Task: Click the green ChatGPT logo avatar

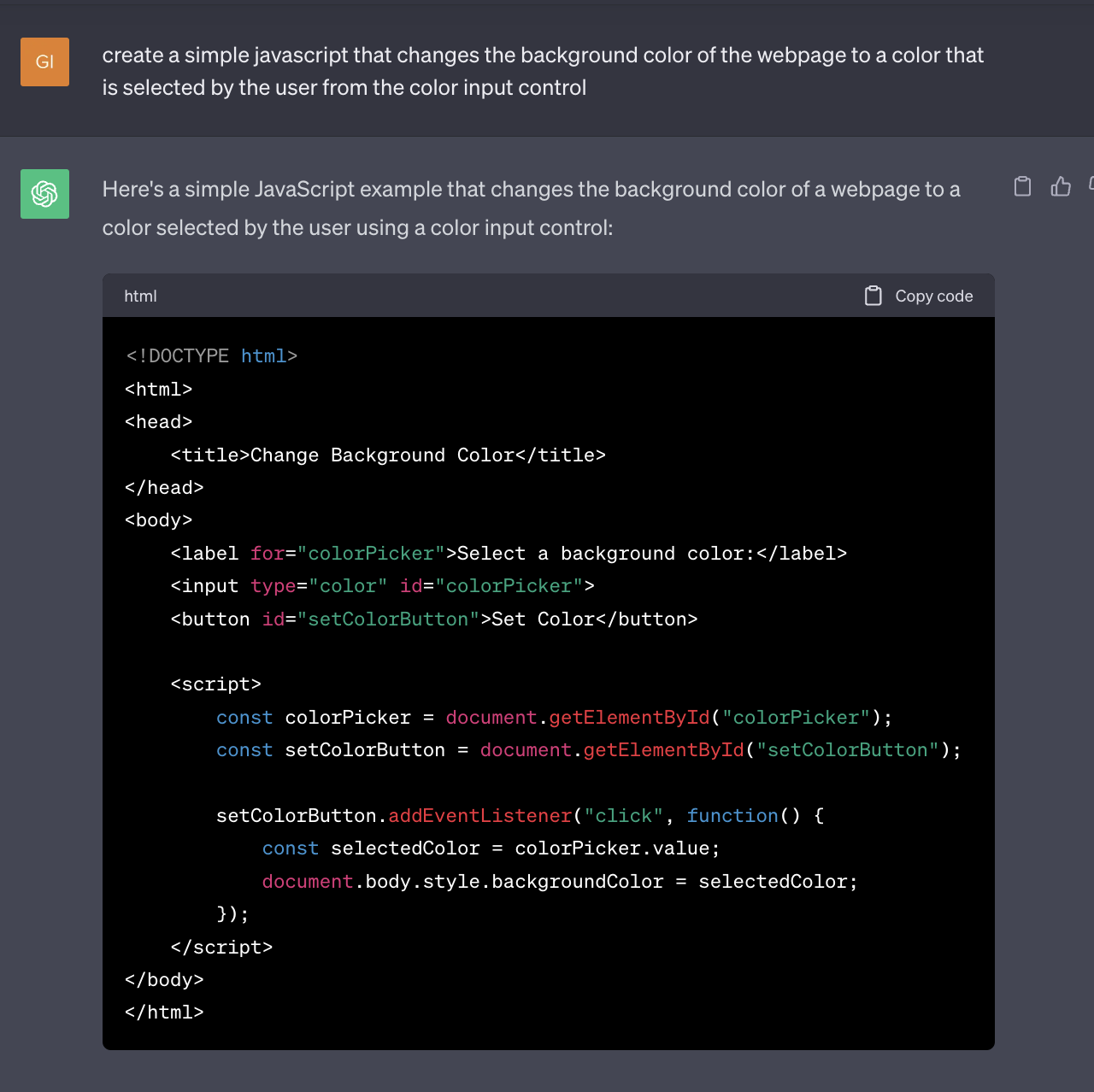Action: (x=44, y=194)
